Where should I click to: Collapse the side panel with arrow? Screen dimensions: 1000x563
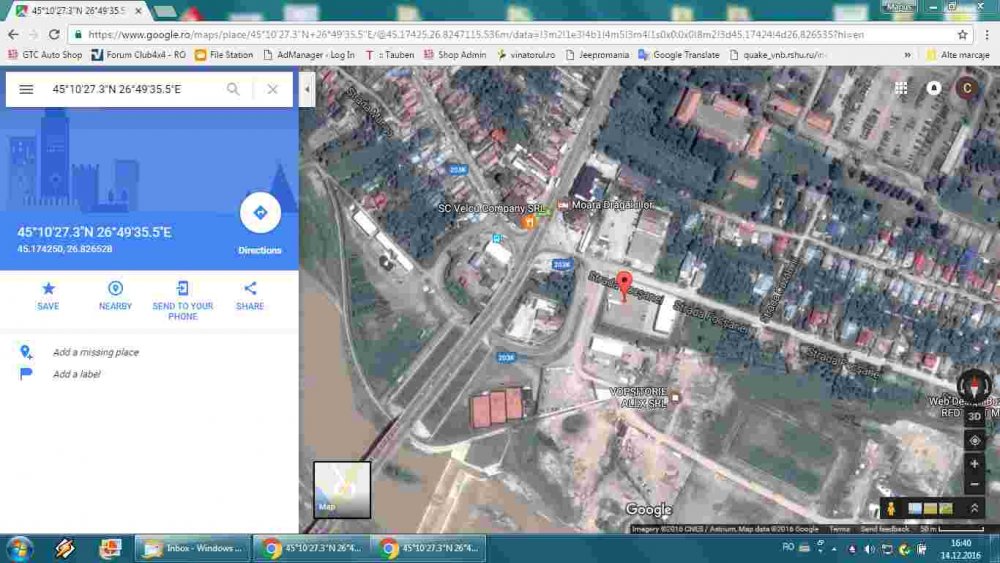pyautogui.click(x=307, y=89)
